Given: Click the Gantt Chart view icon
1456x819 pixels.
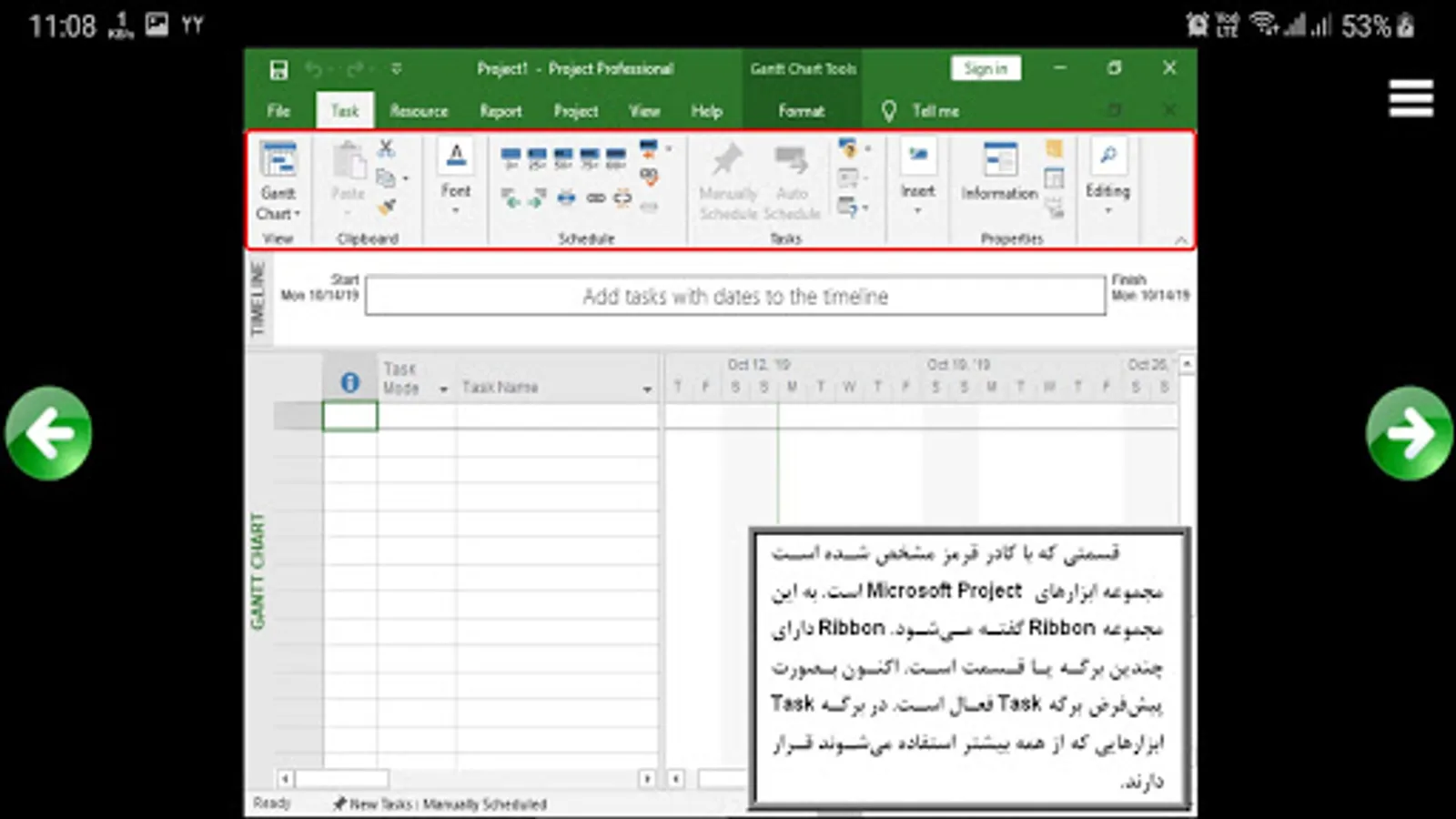Looking at the screenshot, I should click(x=278, y=159).
